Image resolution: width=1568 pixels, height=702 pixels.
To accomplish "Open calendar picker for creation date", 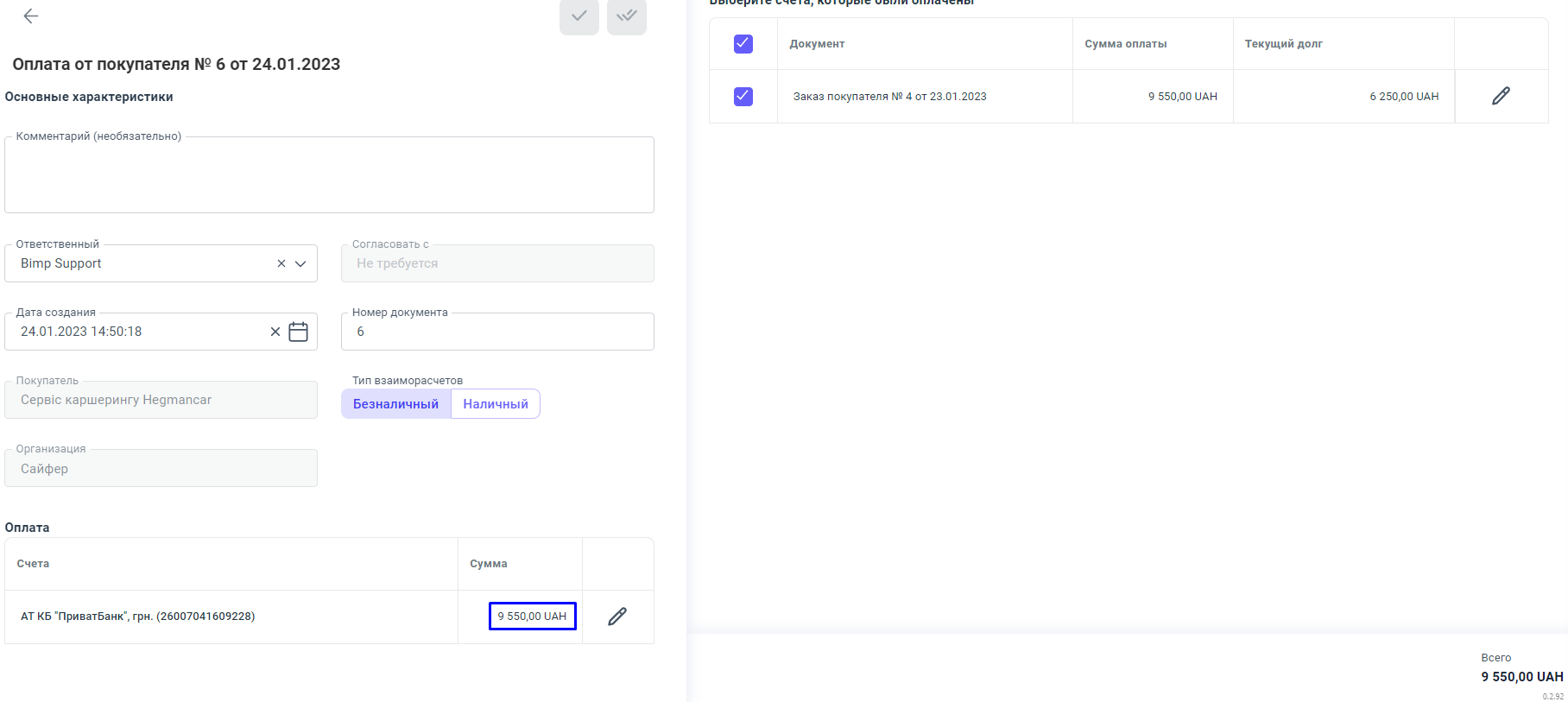I will [299, 332].
